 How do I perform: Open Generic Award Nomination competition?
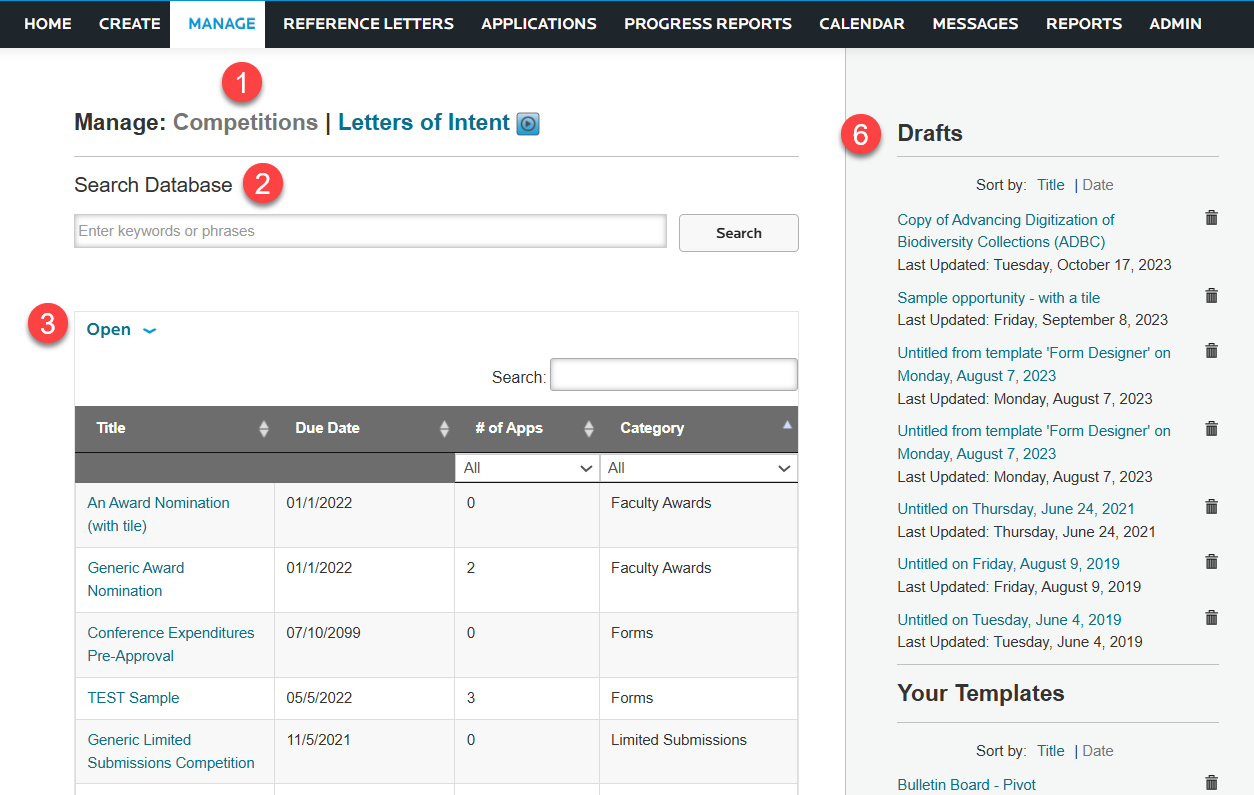point(136,579)
